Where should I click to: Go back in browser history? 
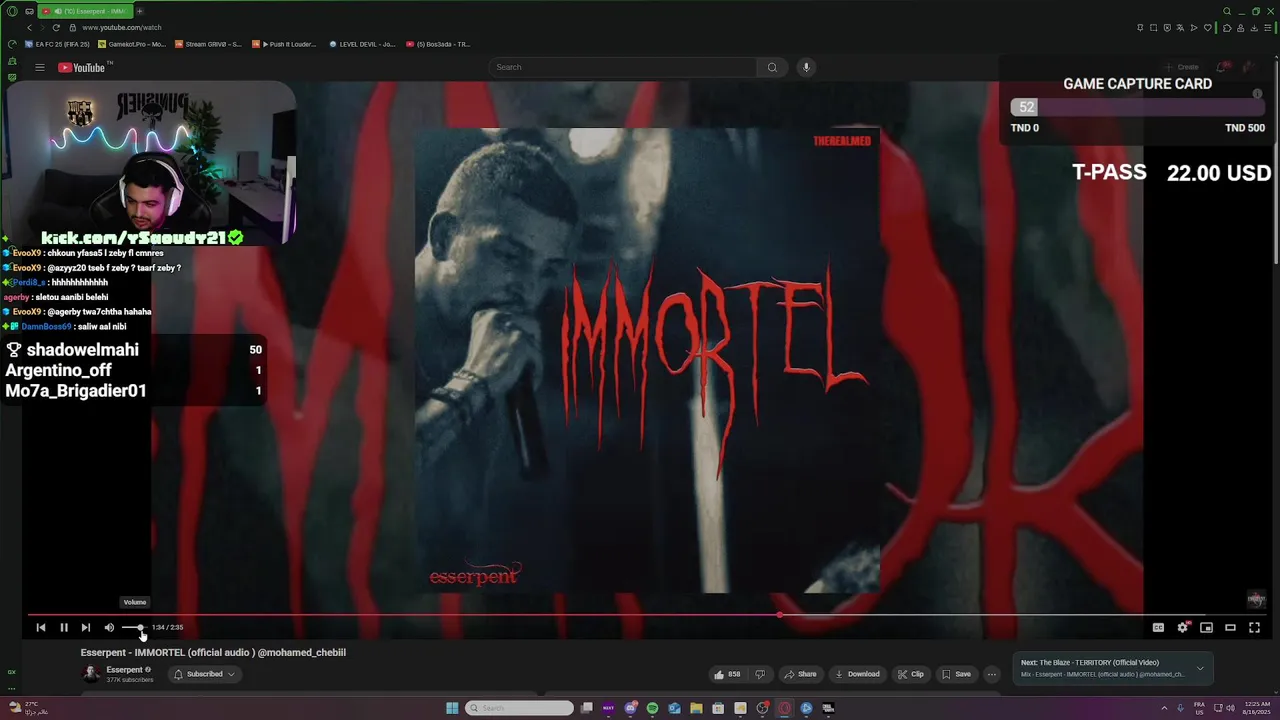coord(29,27)
